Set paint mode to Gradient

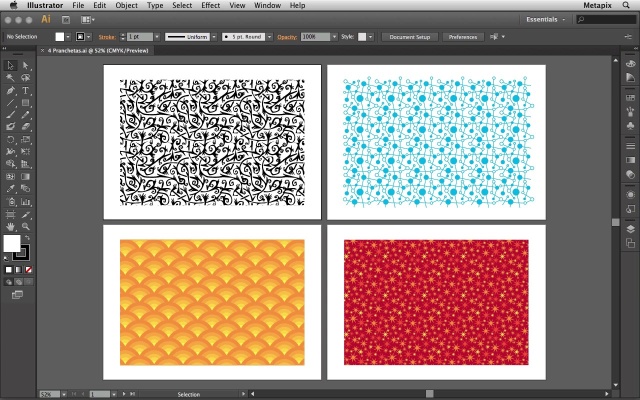coord(18,270)
